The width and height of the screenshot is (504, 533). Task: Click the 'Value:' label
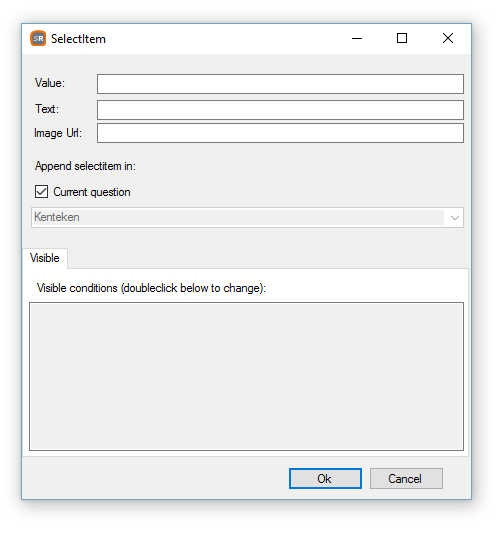click(x=50, y=83)
